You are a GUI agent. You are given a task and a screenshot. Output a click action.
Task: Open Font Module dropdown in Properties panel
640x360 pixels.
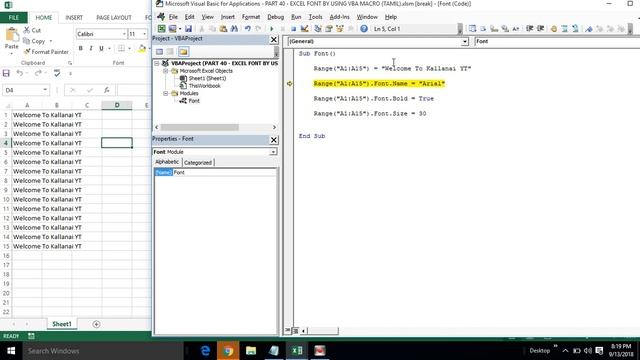point(273,152)
